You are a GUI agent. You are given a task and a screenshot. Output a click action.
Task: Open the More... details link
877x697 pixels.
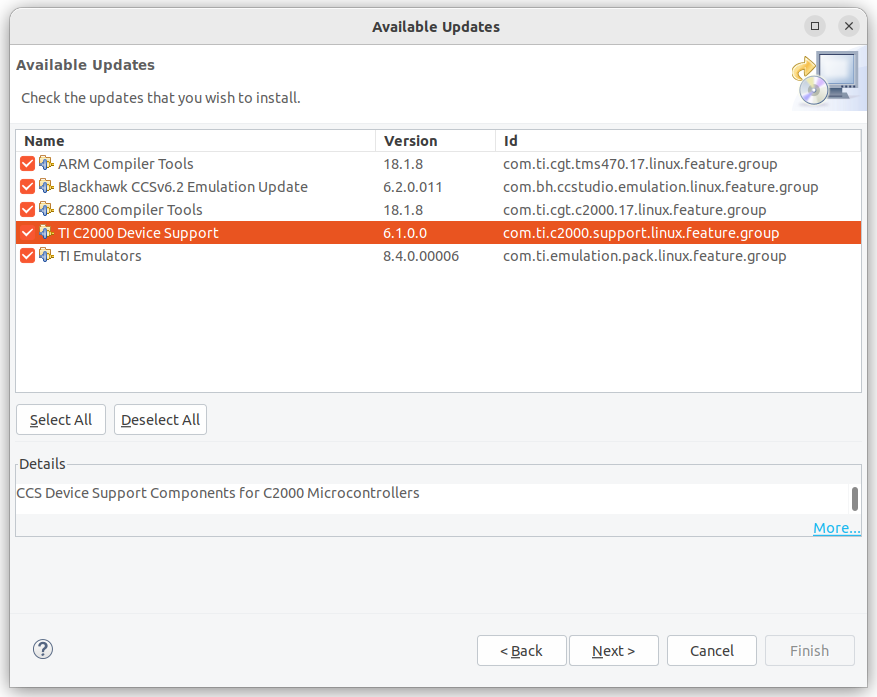click(x=837, y=528)
